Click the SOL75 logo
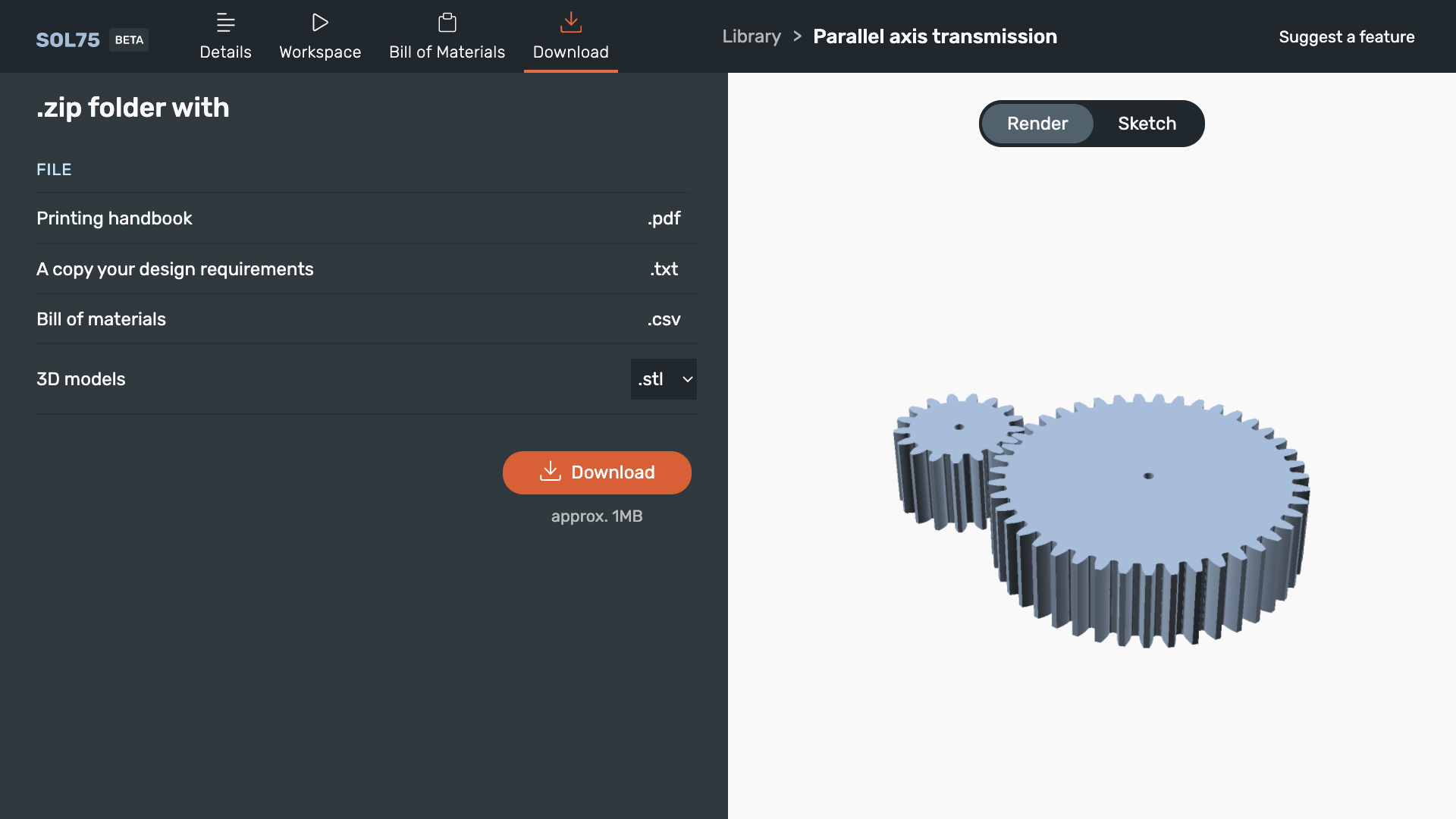The width and height of the screenshot is (1456, 819). (x=67, y=39)
